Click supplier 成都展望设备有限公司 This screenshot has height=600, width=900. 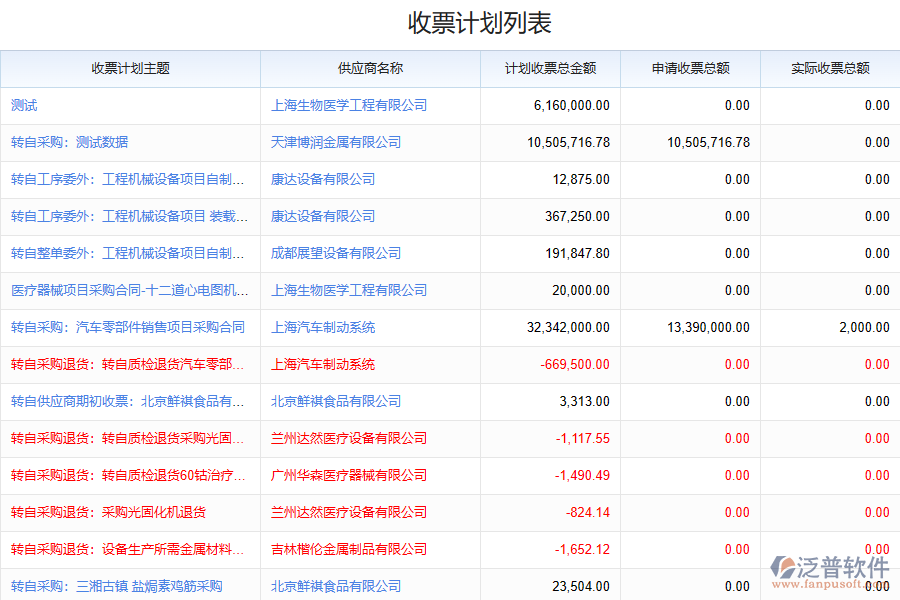pos(336,253)
